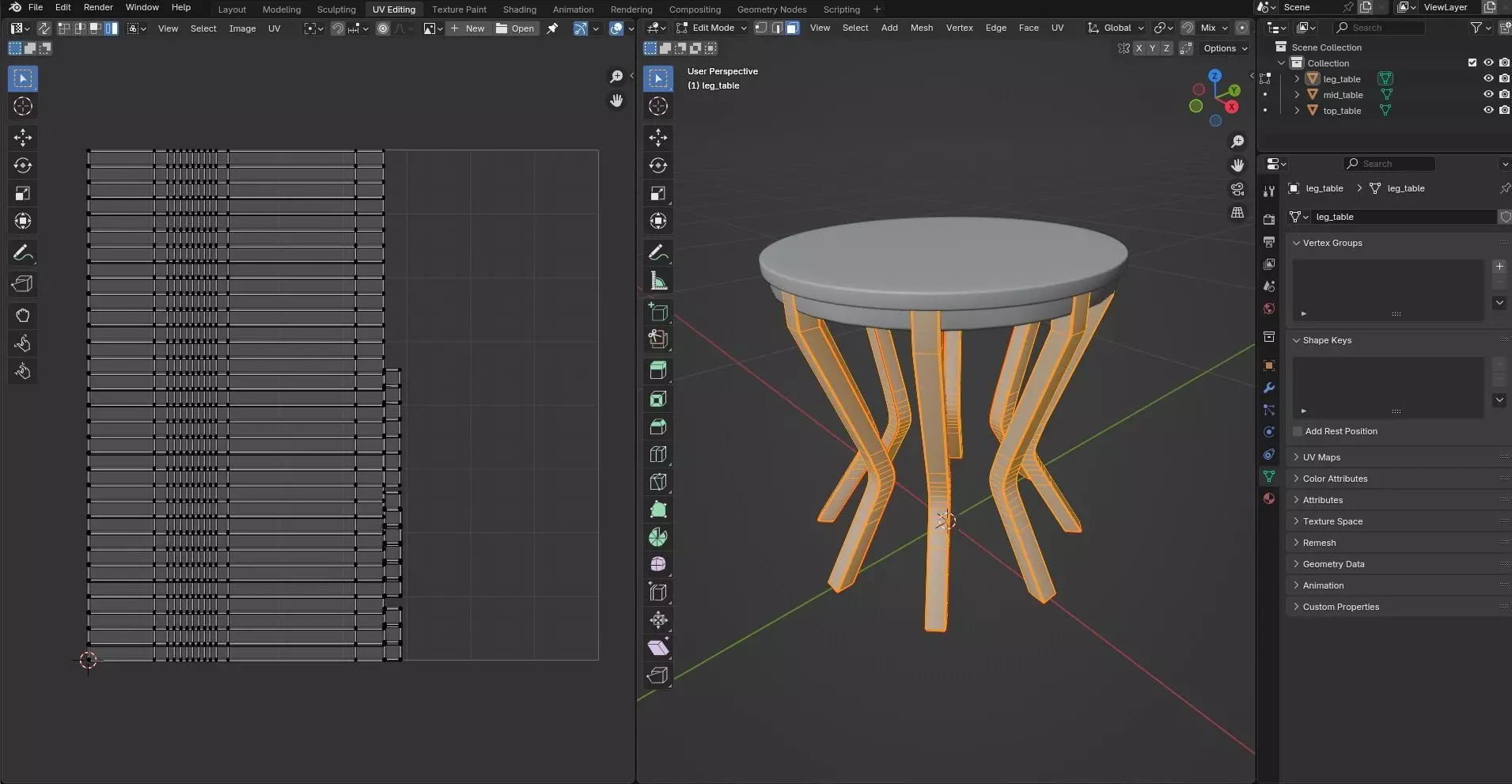Image resolution: width=1512 pixels, height=784 pixels.
Task: Select the Bevel tool
Action: tap(658, 426)
